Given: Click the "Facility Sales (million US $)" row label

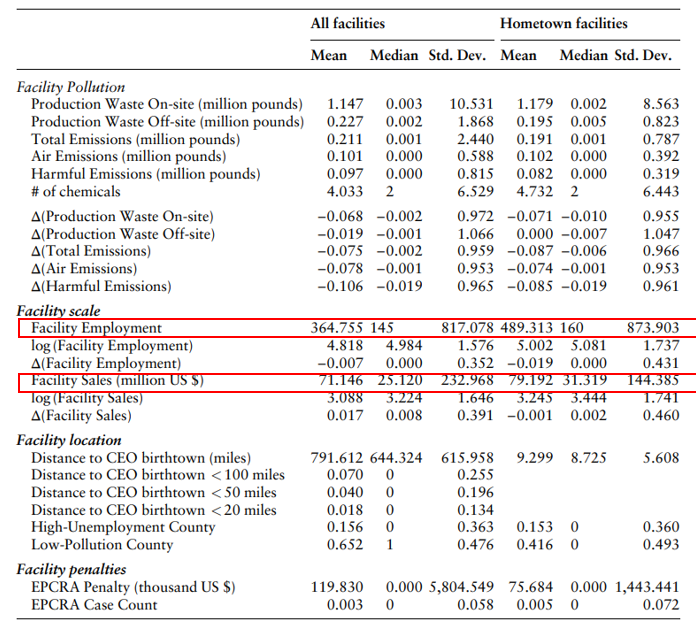Looking at the screenshot, I should pos(117,381).
